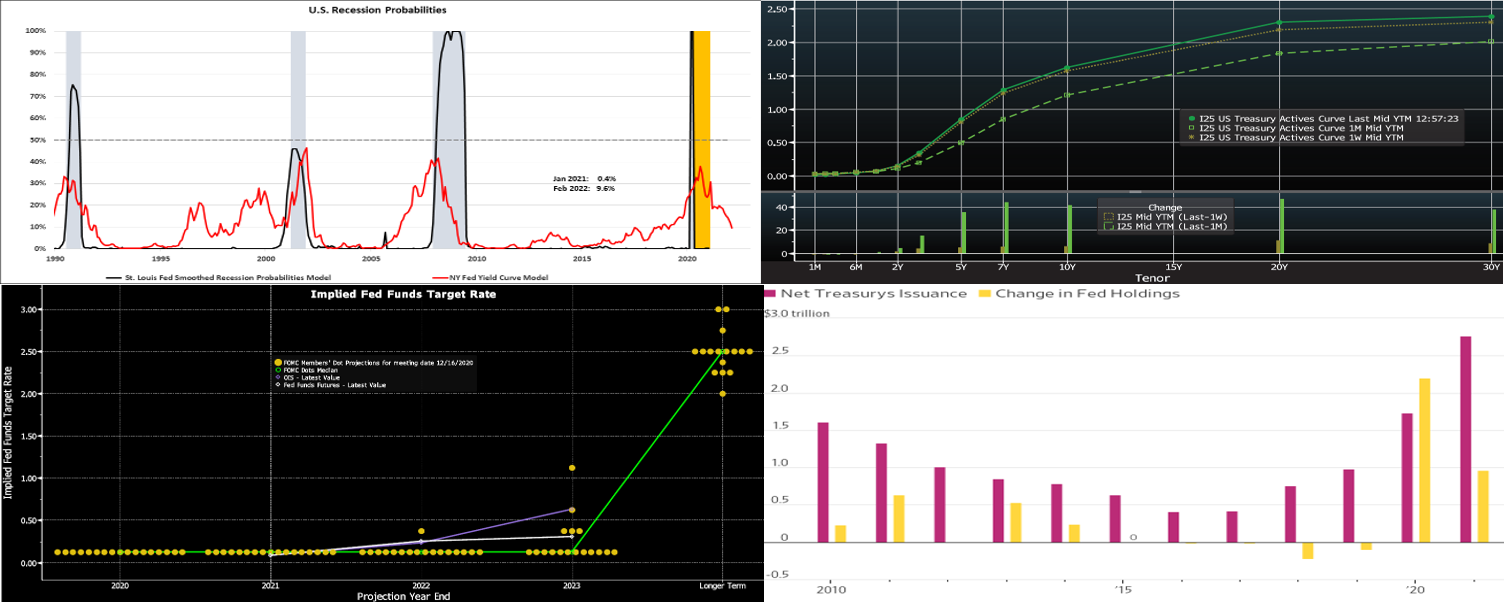Click the 20Y tenor label

pos(1279,267)
